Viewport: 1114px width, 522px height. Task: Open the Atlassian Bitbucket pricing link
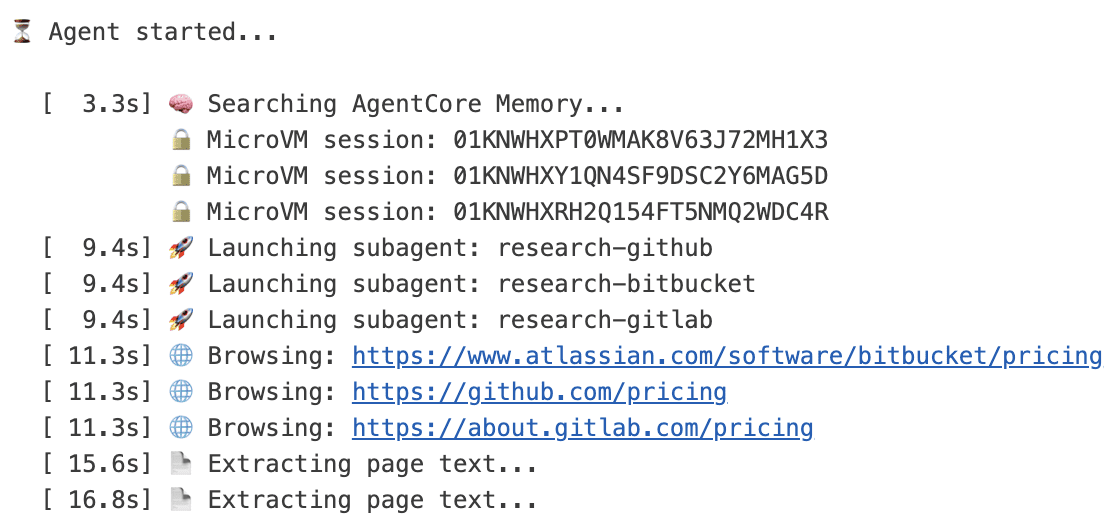(727, 356)
